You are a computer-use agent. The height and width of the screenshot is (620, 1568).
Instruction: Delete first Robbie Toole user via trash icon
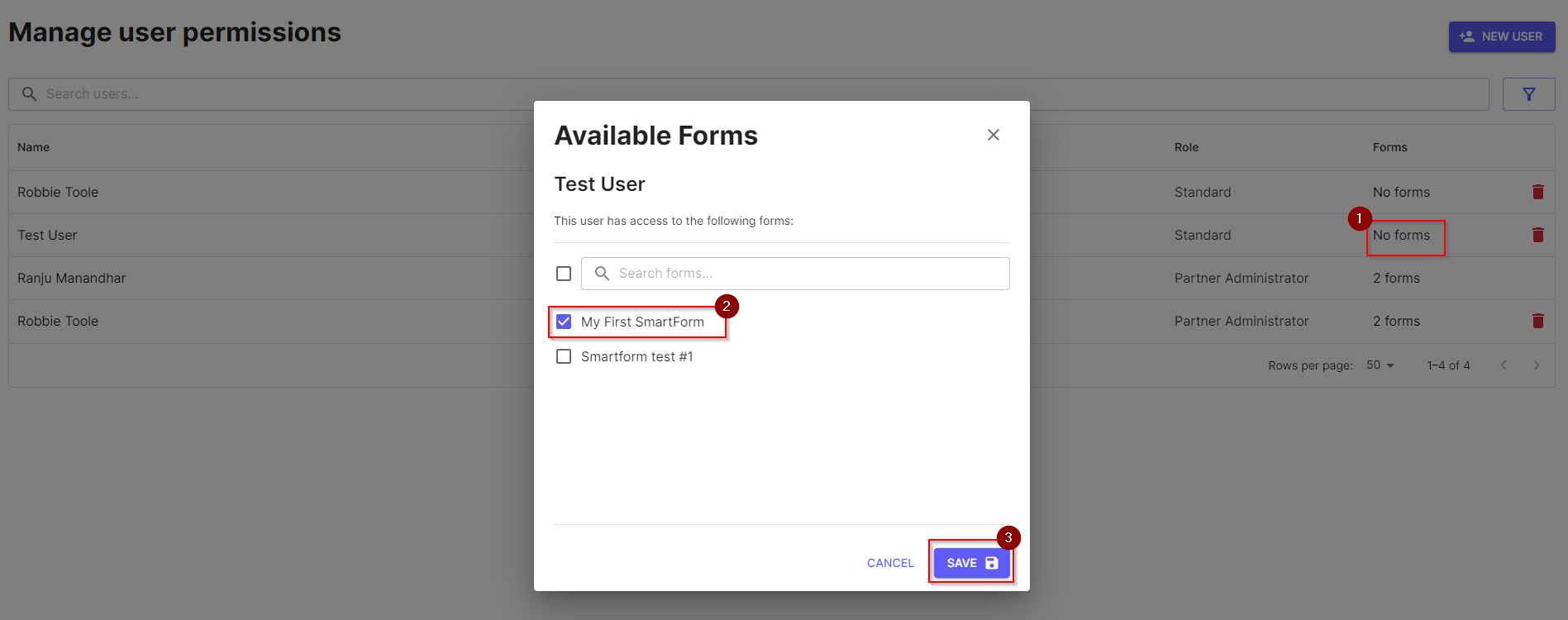1538,192
